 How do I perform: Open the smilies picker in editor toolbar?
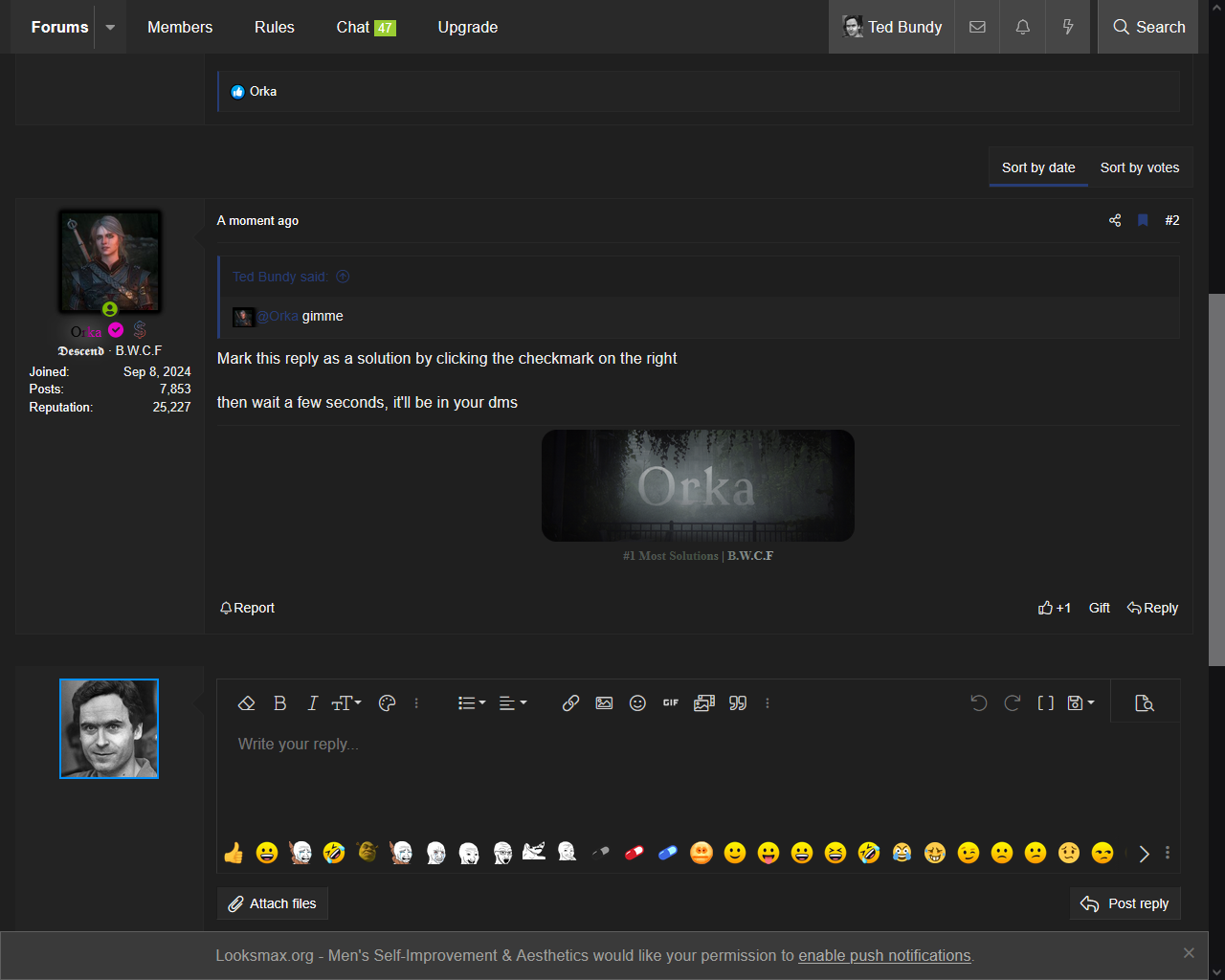(637, 703)
